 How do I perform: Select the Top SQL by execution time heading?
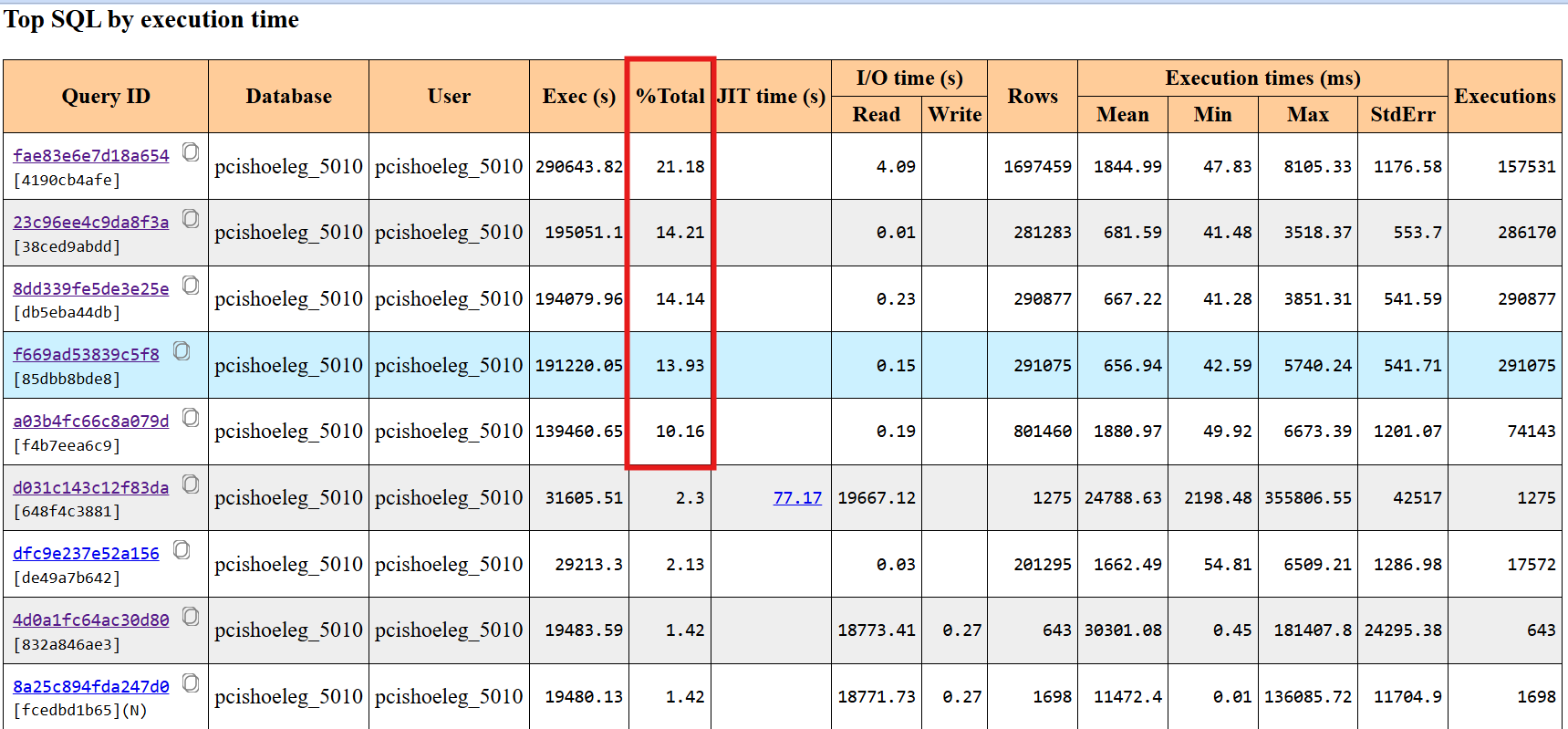click(151, 20)
